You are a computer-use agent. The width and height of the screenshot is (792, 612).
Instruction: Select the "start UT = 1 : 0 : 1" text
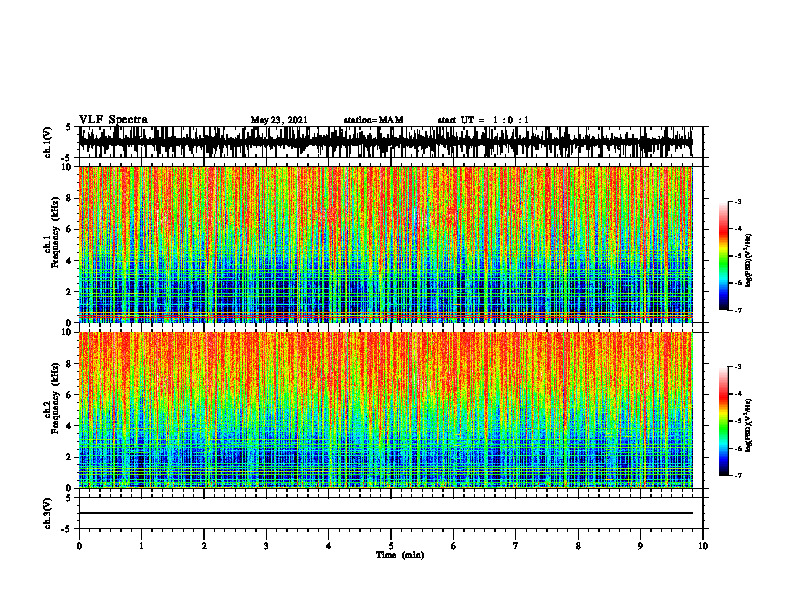pos(483,120)
